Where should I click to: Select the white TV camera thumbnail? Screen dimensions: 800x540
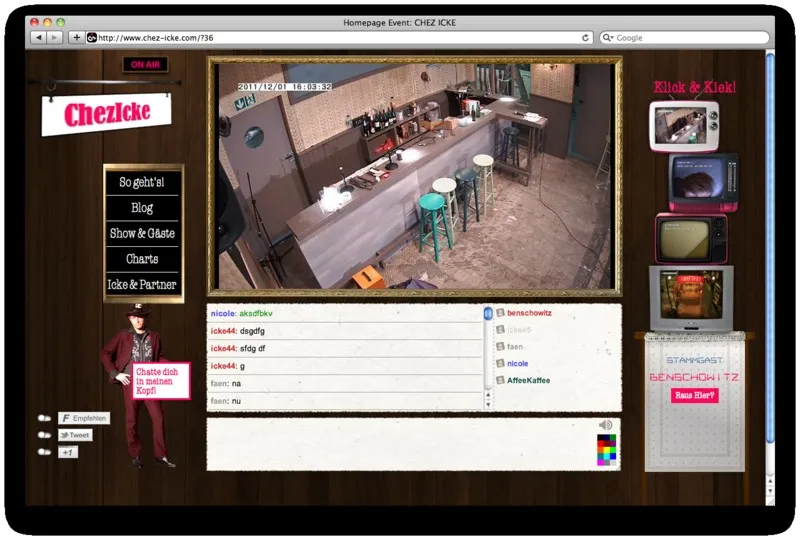tap(684, 126)
